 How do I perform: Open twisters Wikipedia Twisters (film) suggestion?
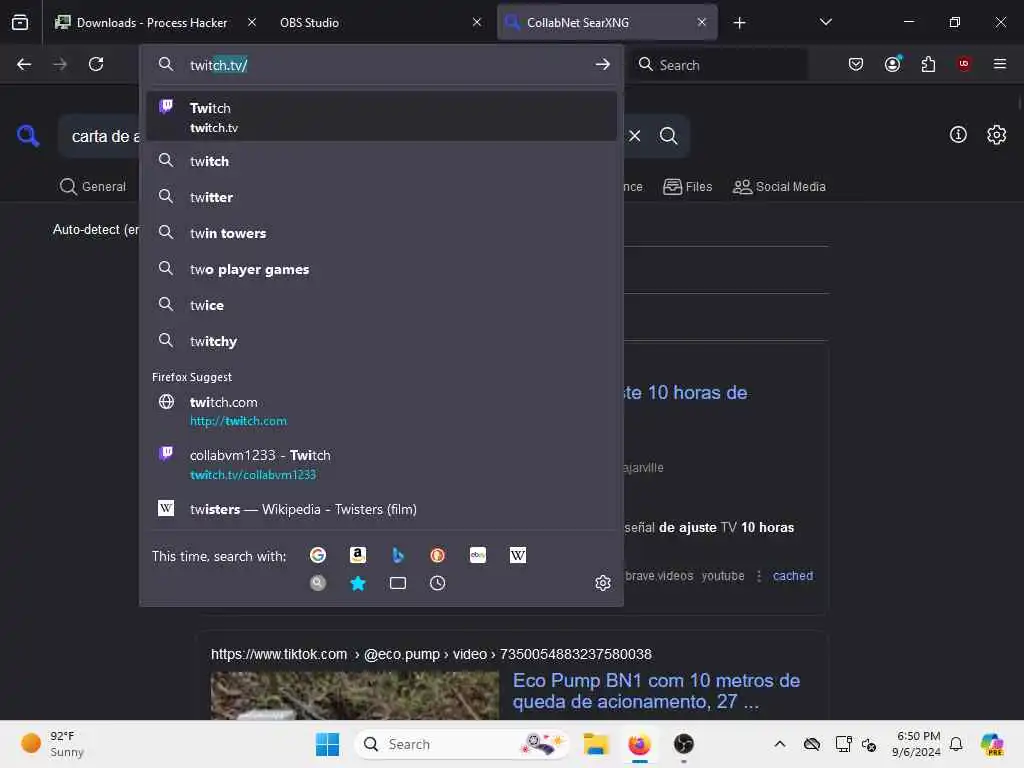tap(382, 509)
